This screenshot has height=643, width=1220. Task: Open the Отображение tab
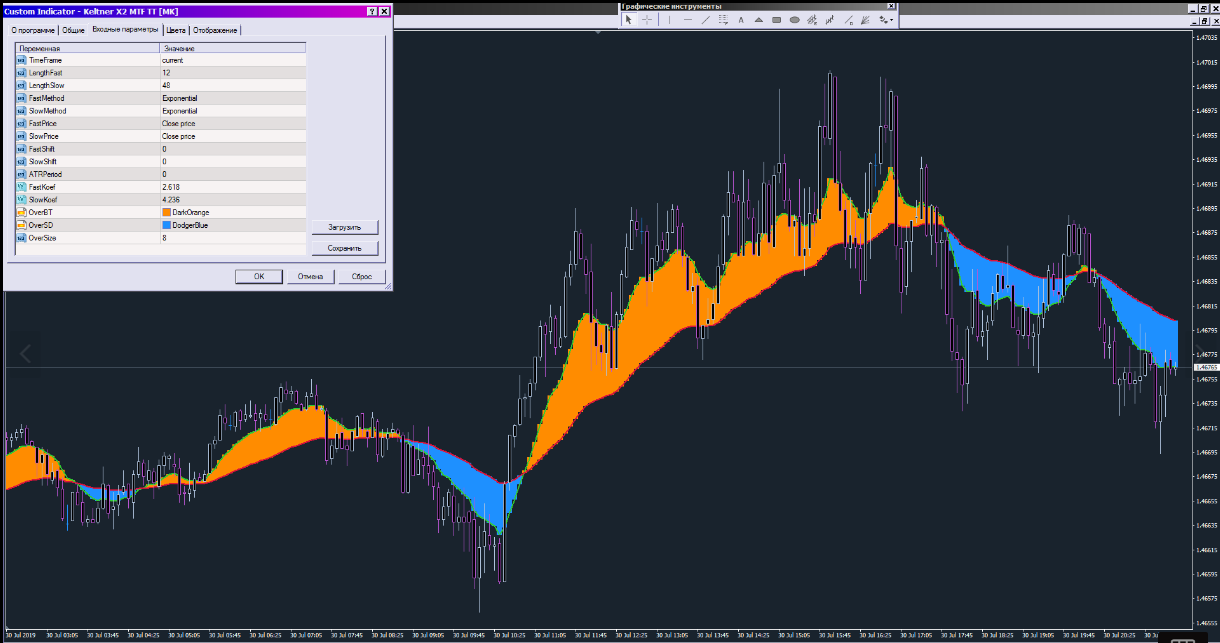(x=215, y=30)
